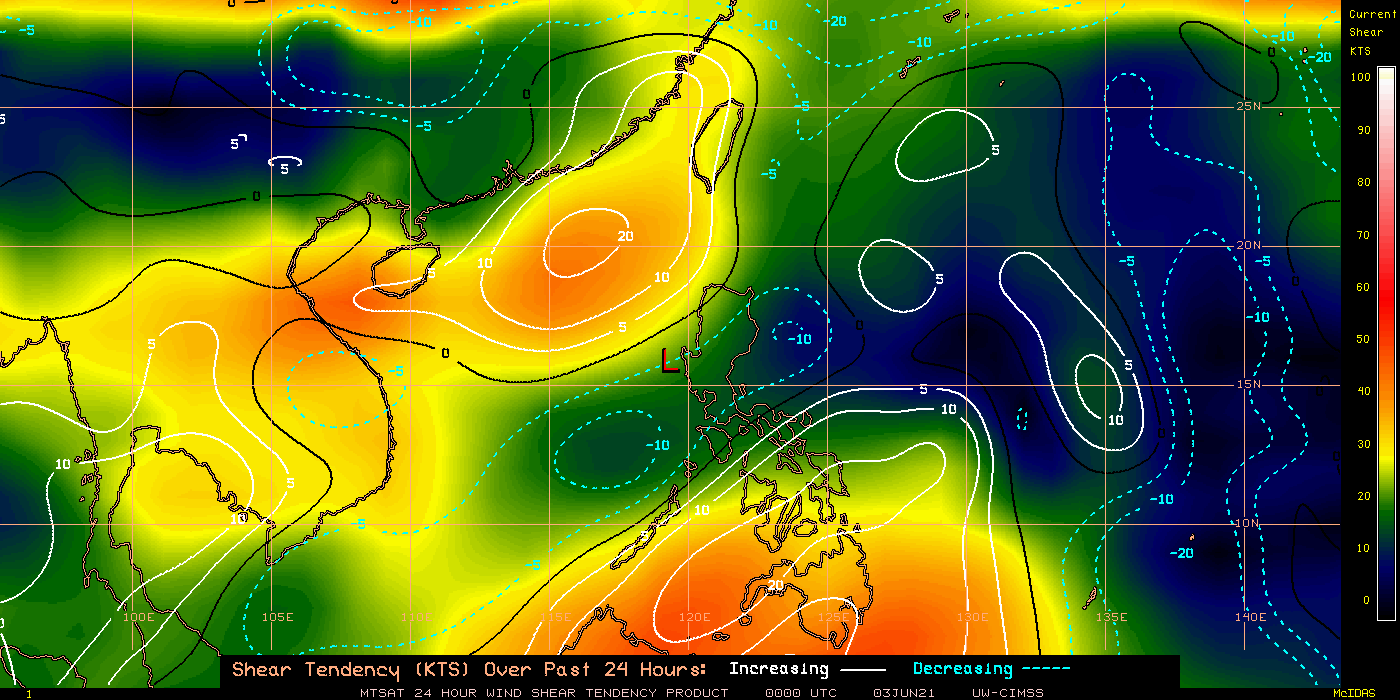Click the UW-CIMSS branding text
This screenshot has width=1400, height=700.
pos(1006,692)
